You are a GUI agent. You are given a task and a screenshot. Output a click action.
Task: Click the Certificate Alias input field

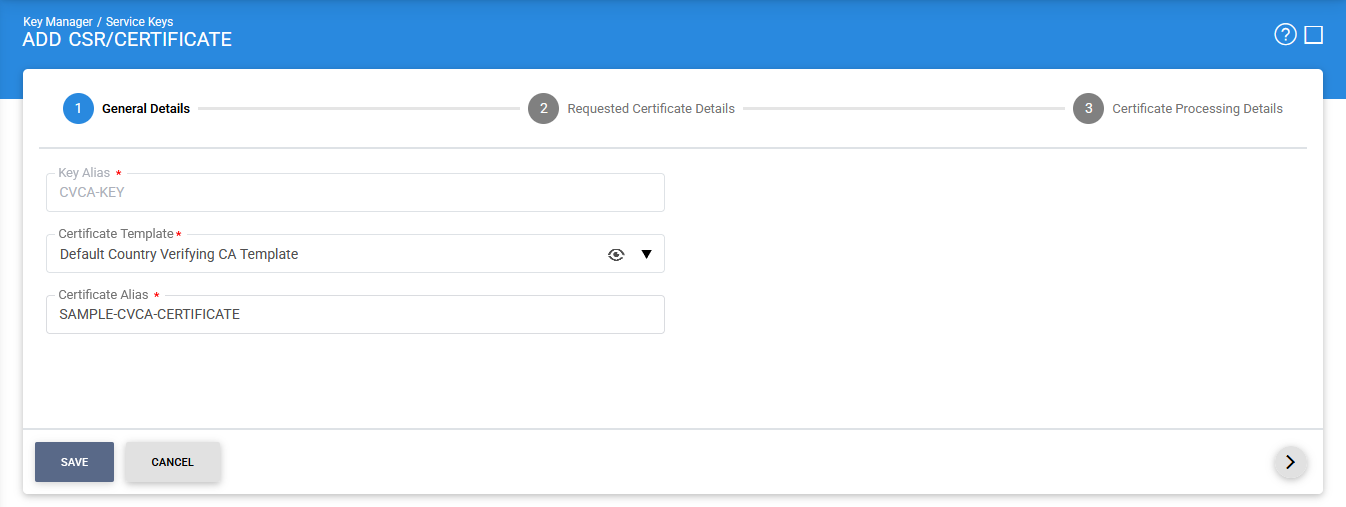(x=355, y=314)
